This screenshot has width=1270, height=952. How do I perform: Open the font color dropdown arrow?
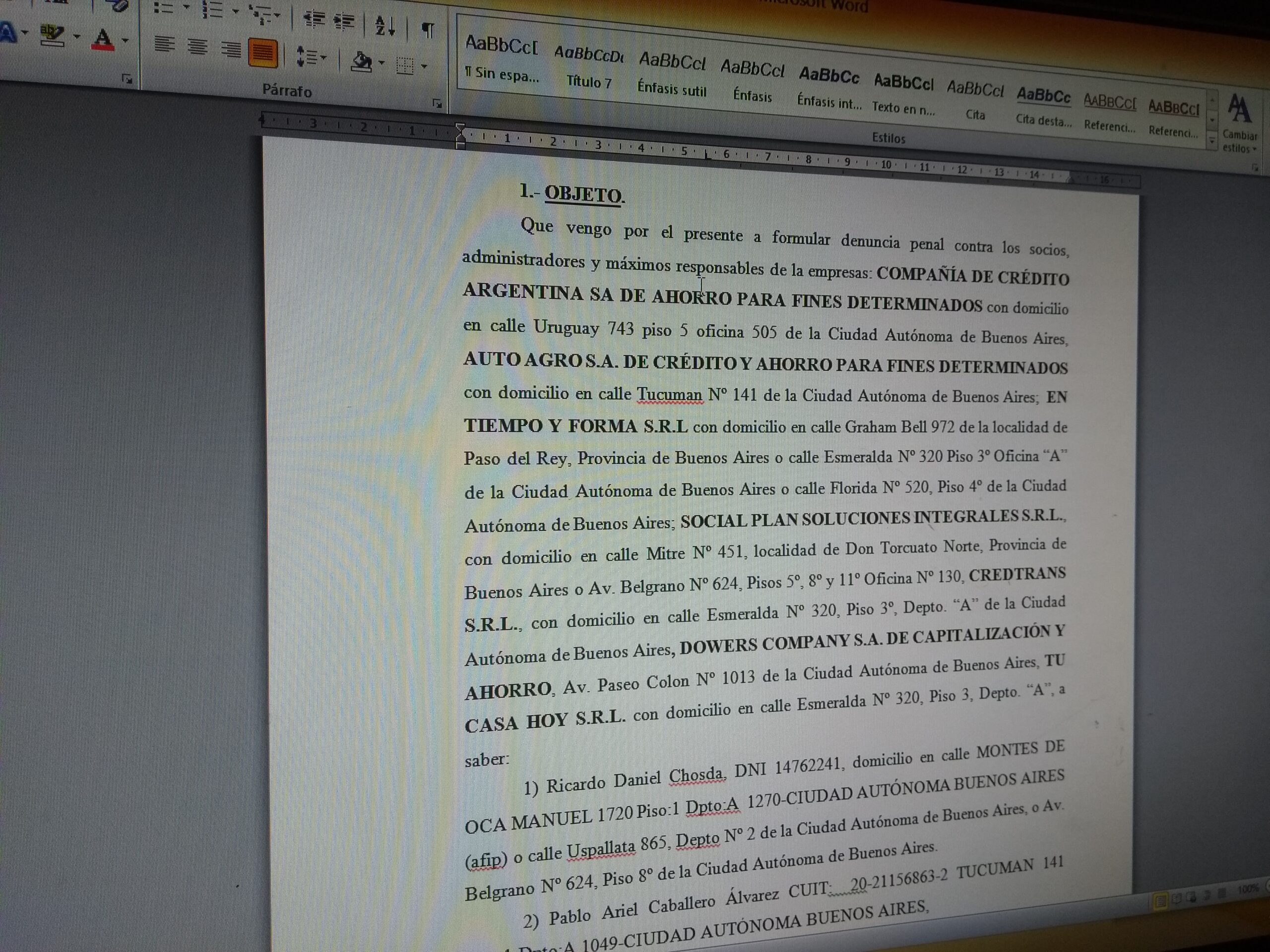125,40
